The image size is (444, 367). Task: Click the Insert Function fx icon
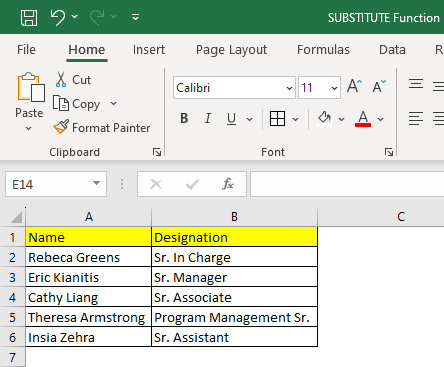228,184
